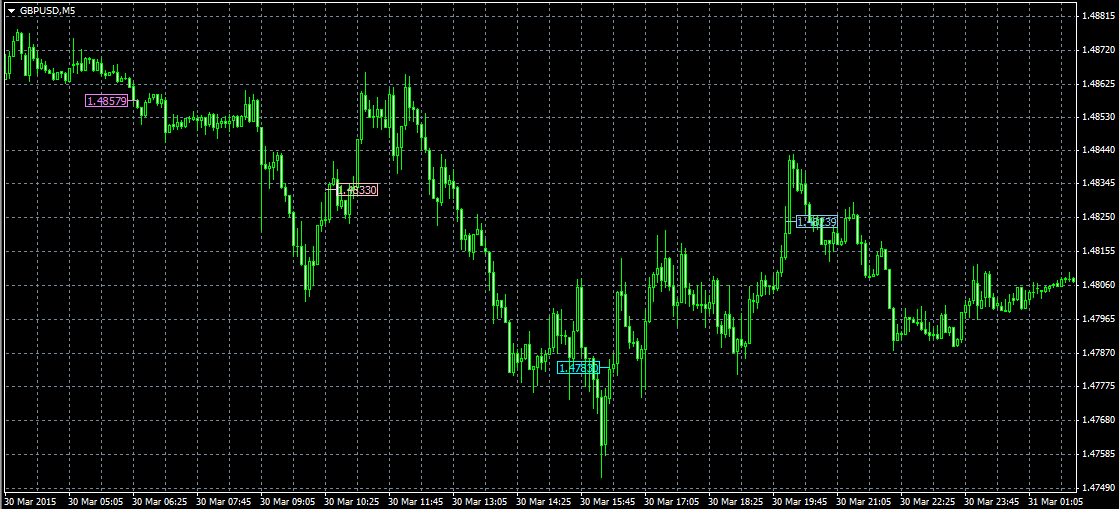Select the pink 1.48330 price label
Viewport: 1120px width, 509px height.
357,190
